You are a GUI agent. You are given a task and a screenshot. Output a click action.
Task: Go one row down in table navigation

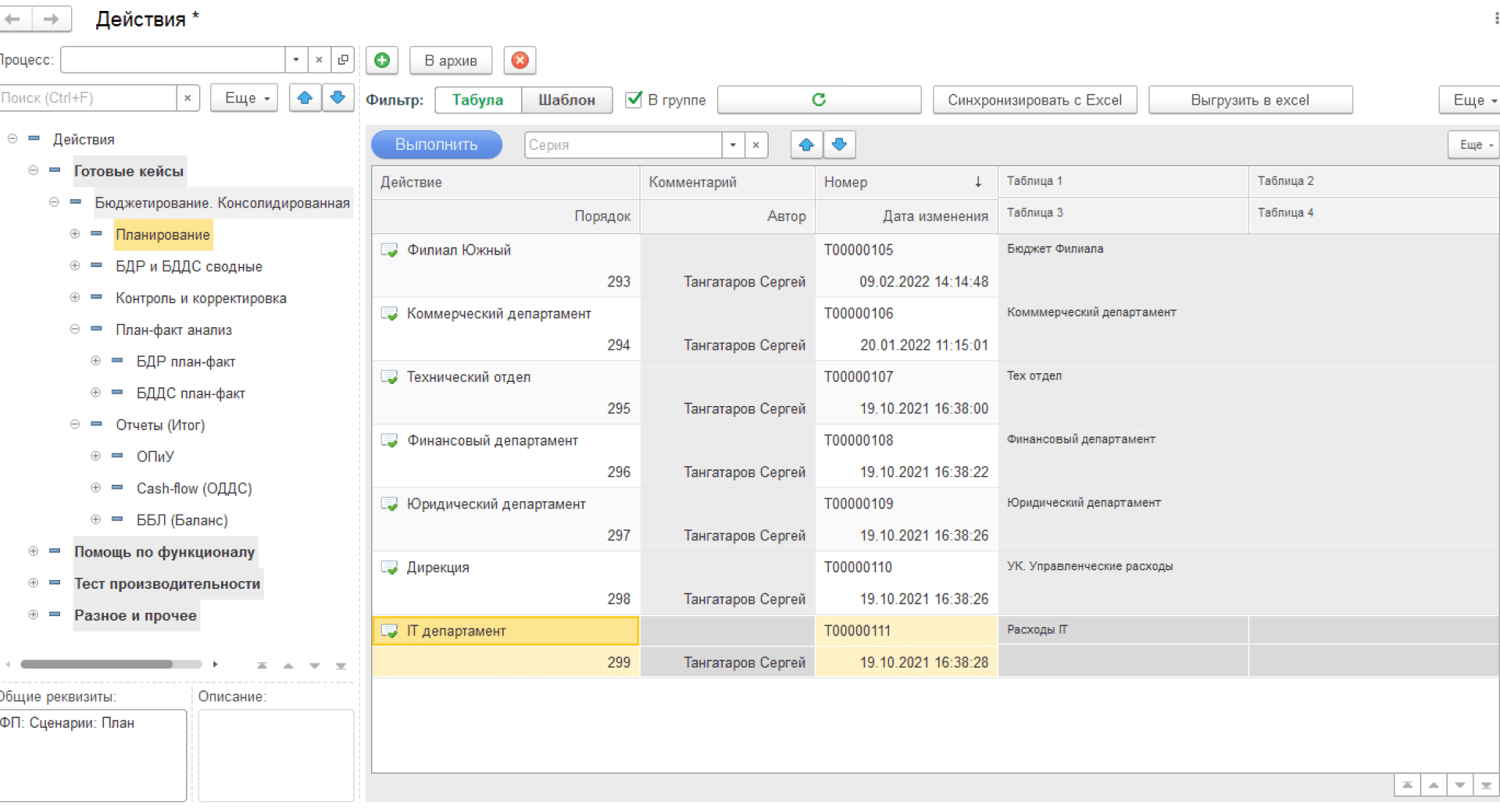[x=1459, y=785]
